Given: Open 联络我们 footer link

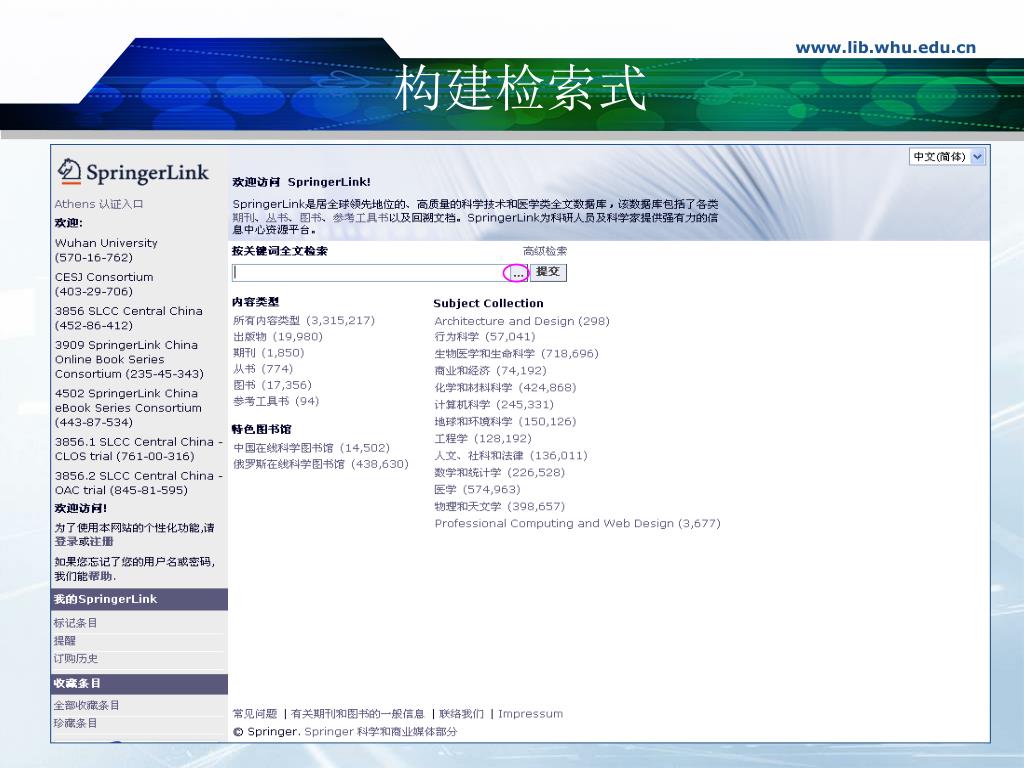Looking at the screenshot, I should [461, 713].
